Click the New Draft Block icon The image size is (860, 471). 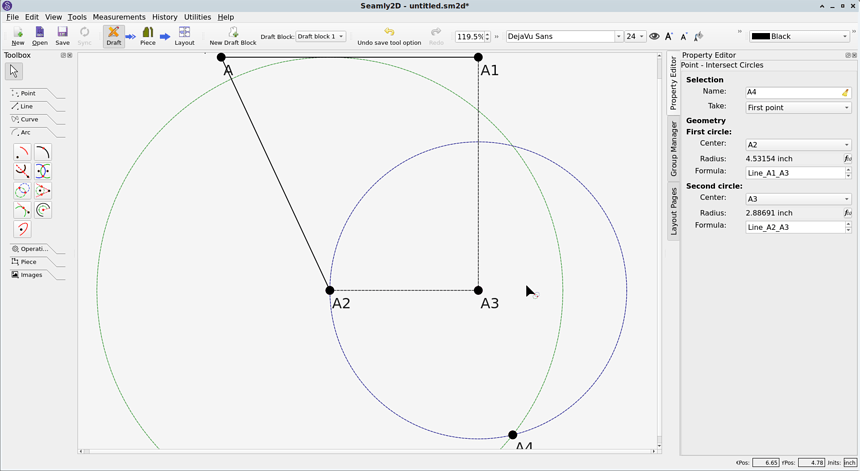[x=232, y=34]
